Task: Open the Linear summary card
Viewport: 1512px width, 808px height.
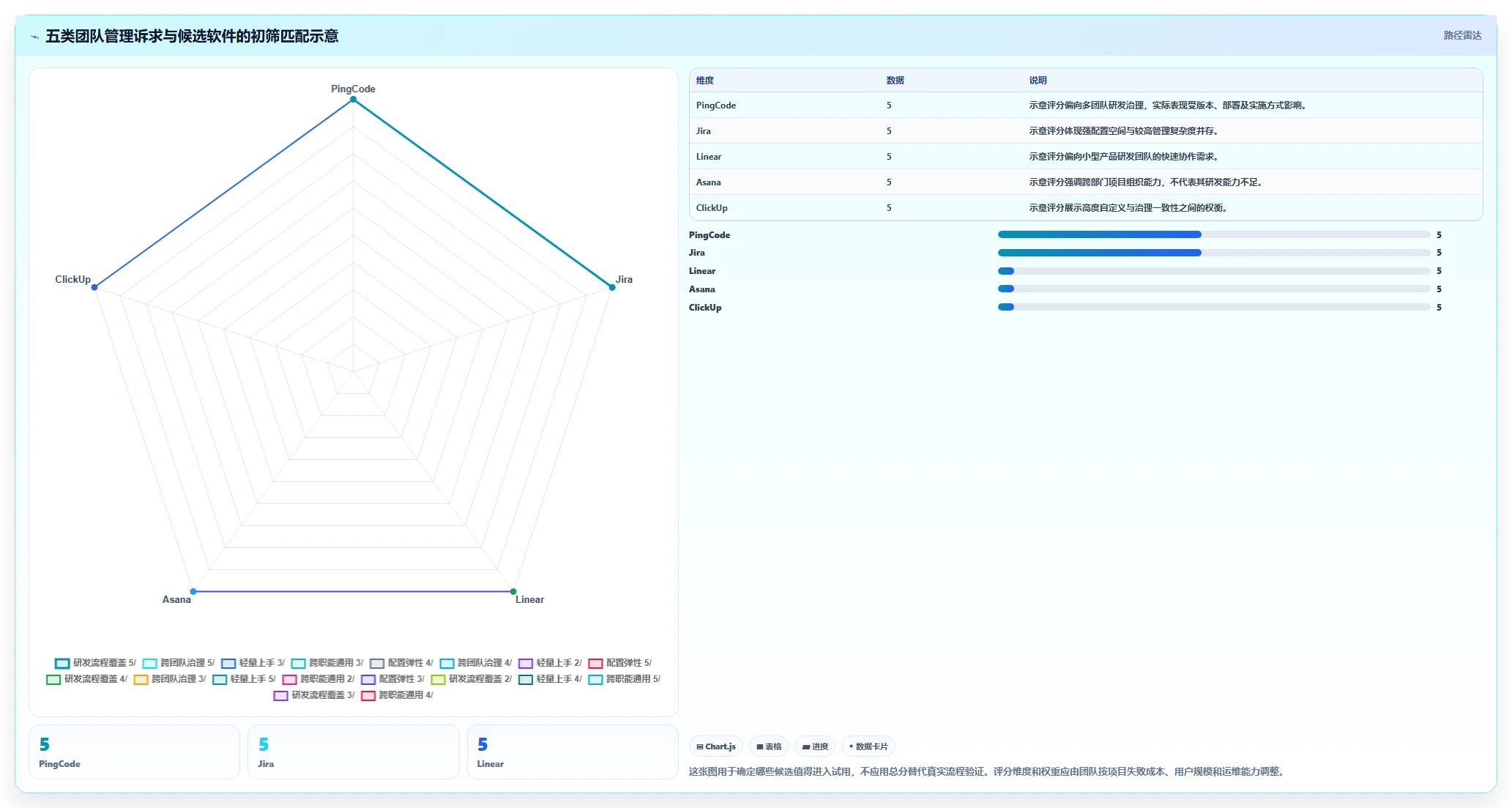Action: (x=573, y=752)
